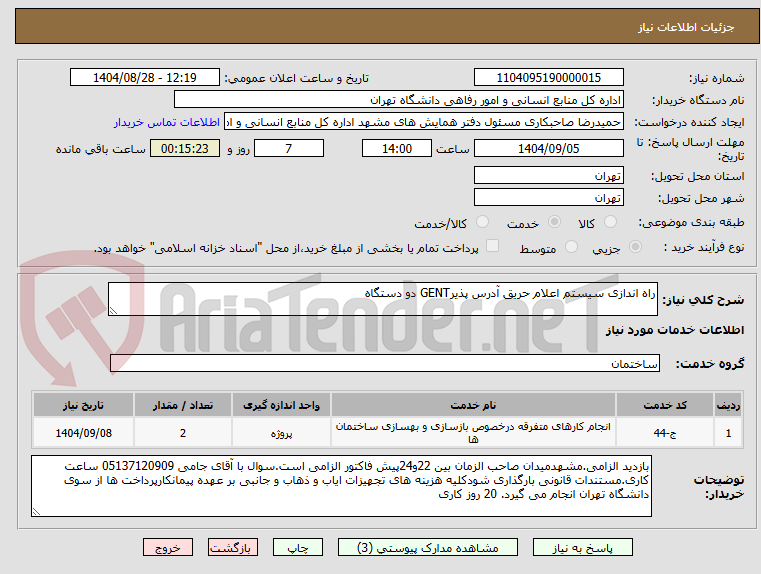This screenshot has width=761, height=574.
Task: Click the ایجاد کننده درخواست field
Action: coord(424,122)
